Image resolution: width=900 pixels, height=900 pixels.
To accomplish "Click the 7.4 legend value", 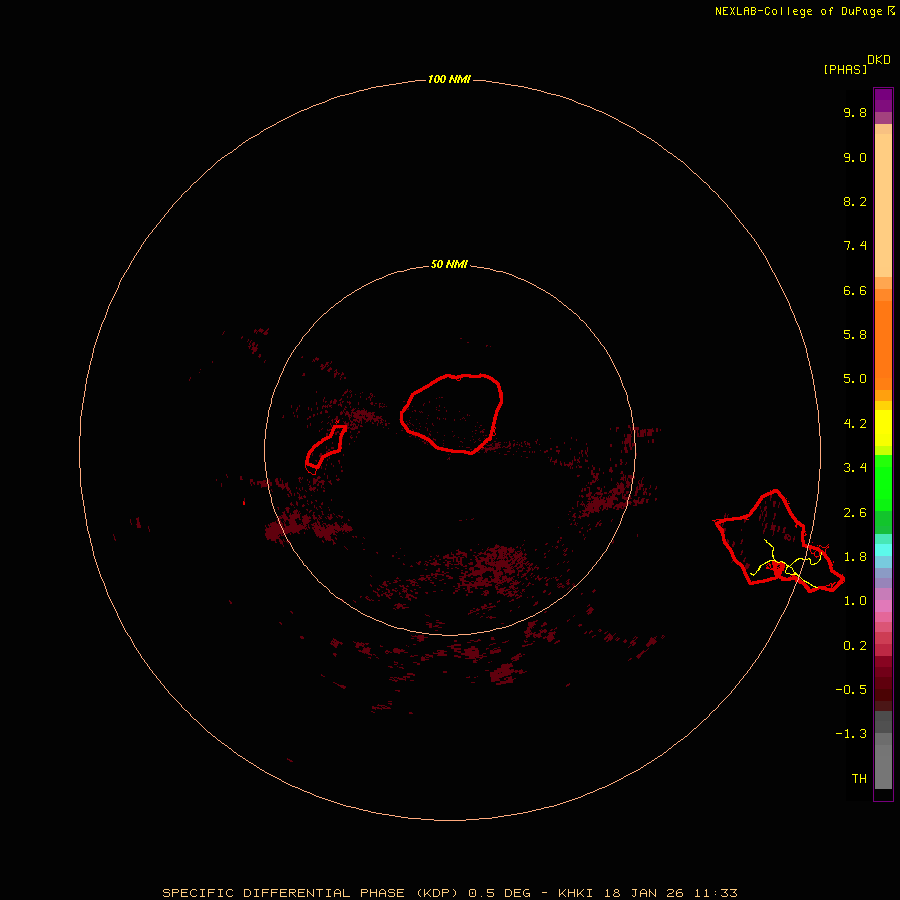I will click(855, 246).
